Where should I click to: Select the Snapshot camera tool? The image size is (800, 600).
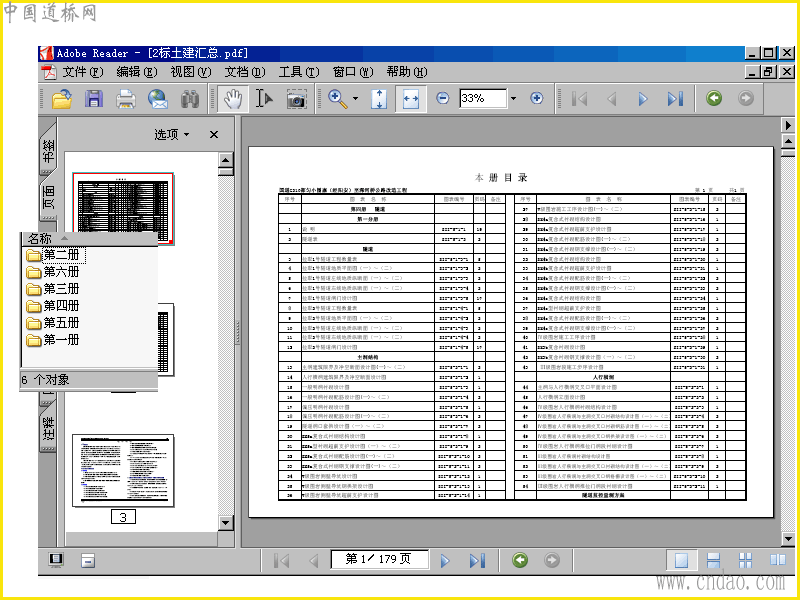296,99
